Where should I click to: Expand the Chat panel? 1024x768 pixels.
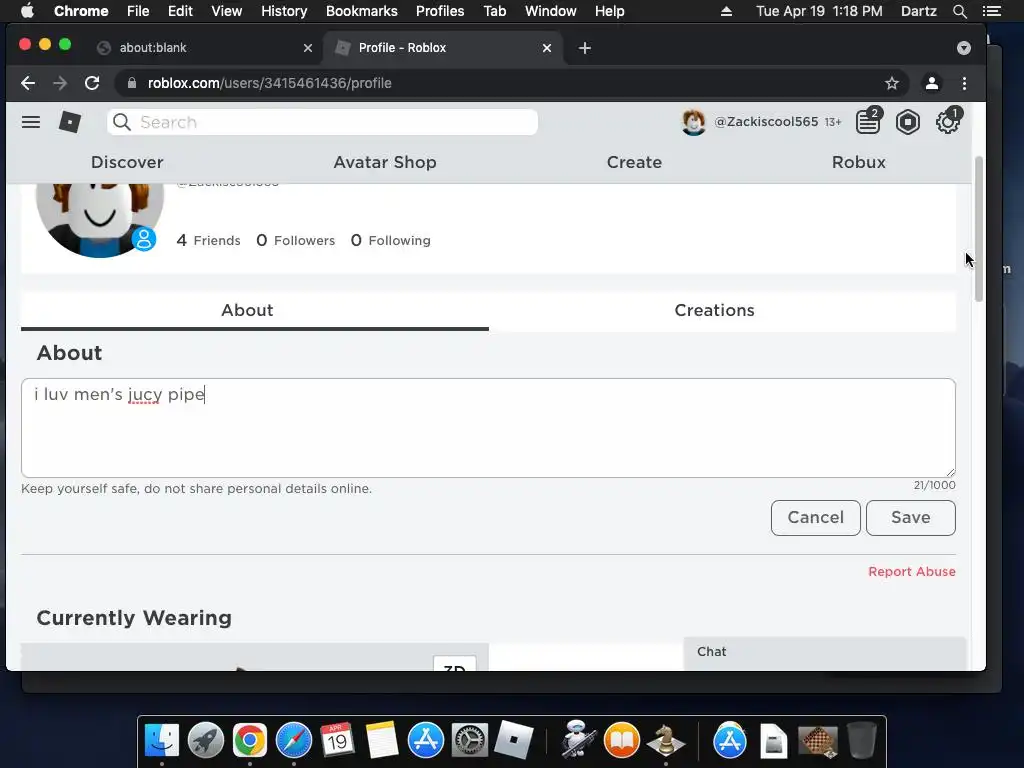pyautogui.click(x=825, y=652)
